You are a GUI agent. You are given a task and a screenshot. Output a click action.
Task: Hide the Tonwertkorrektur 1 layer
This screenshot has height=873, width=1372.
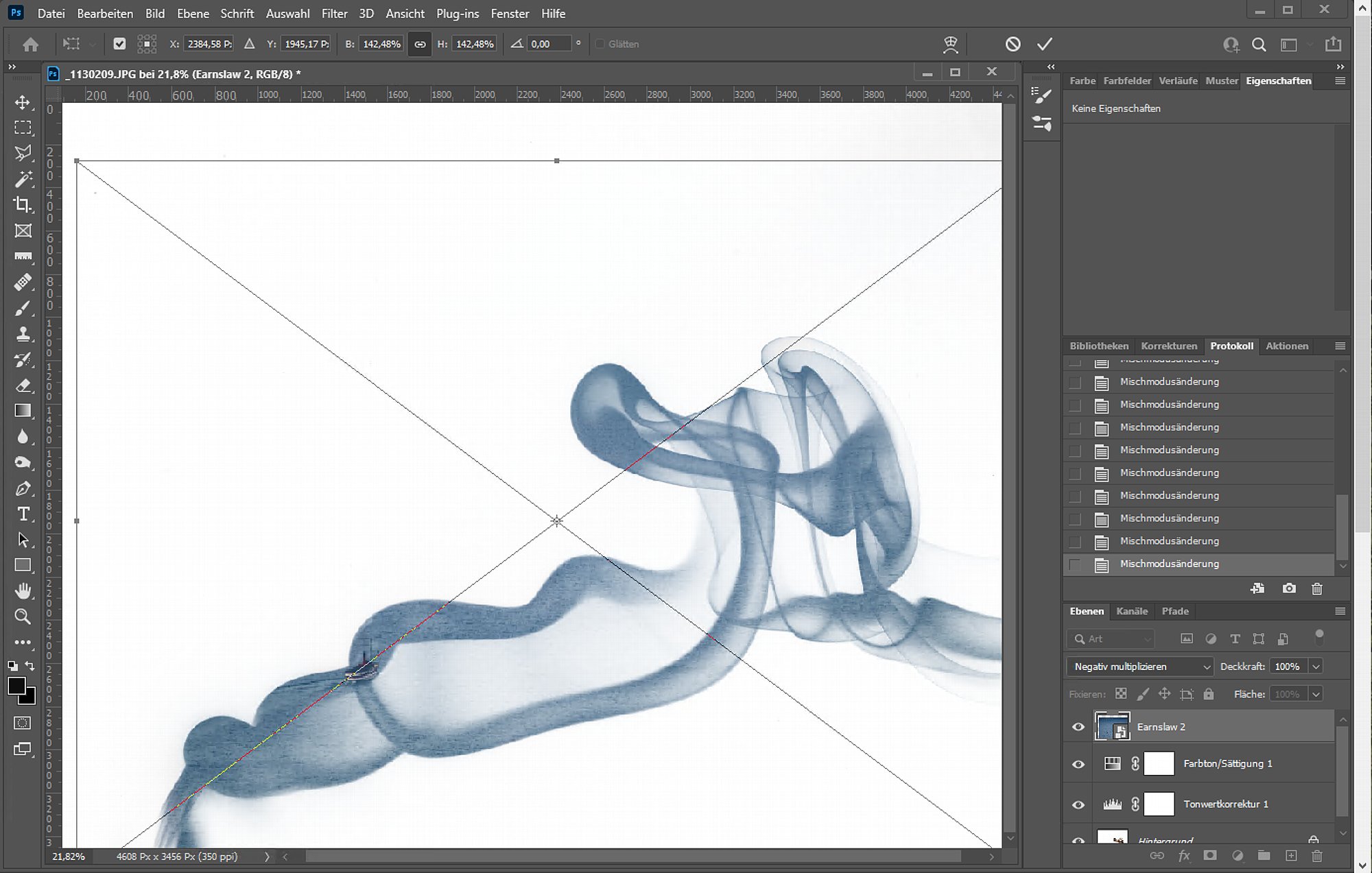click(x=1078, y=804)
